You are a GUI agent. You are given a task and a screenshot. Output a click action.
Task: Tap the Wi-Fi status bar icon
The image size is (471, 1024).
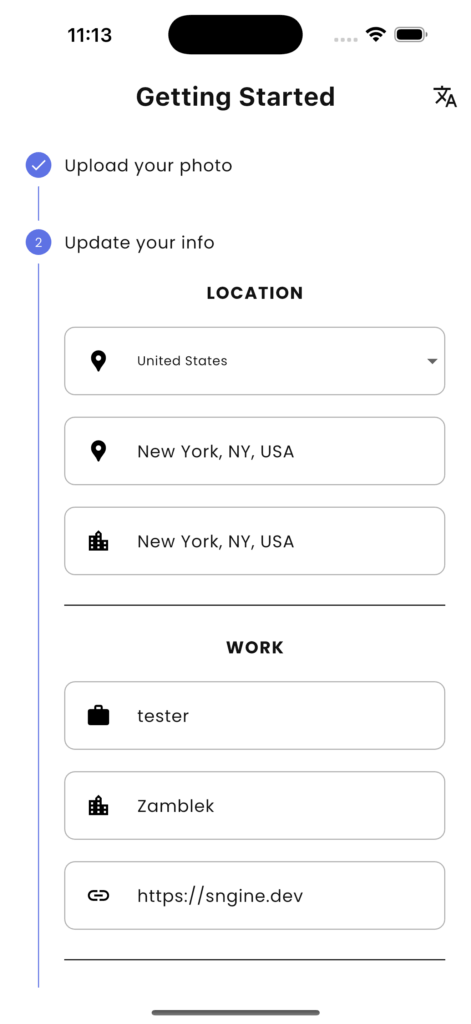[376, 35]
